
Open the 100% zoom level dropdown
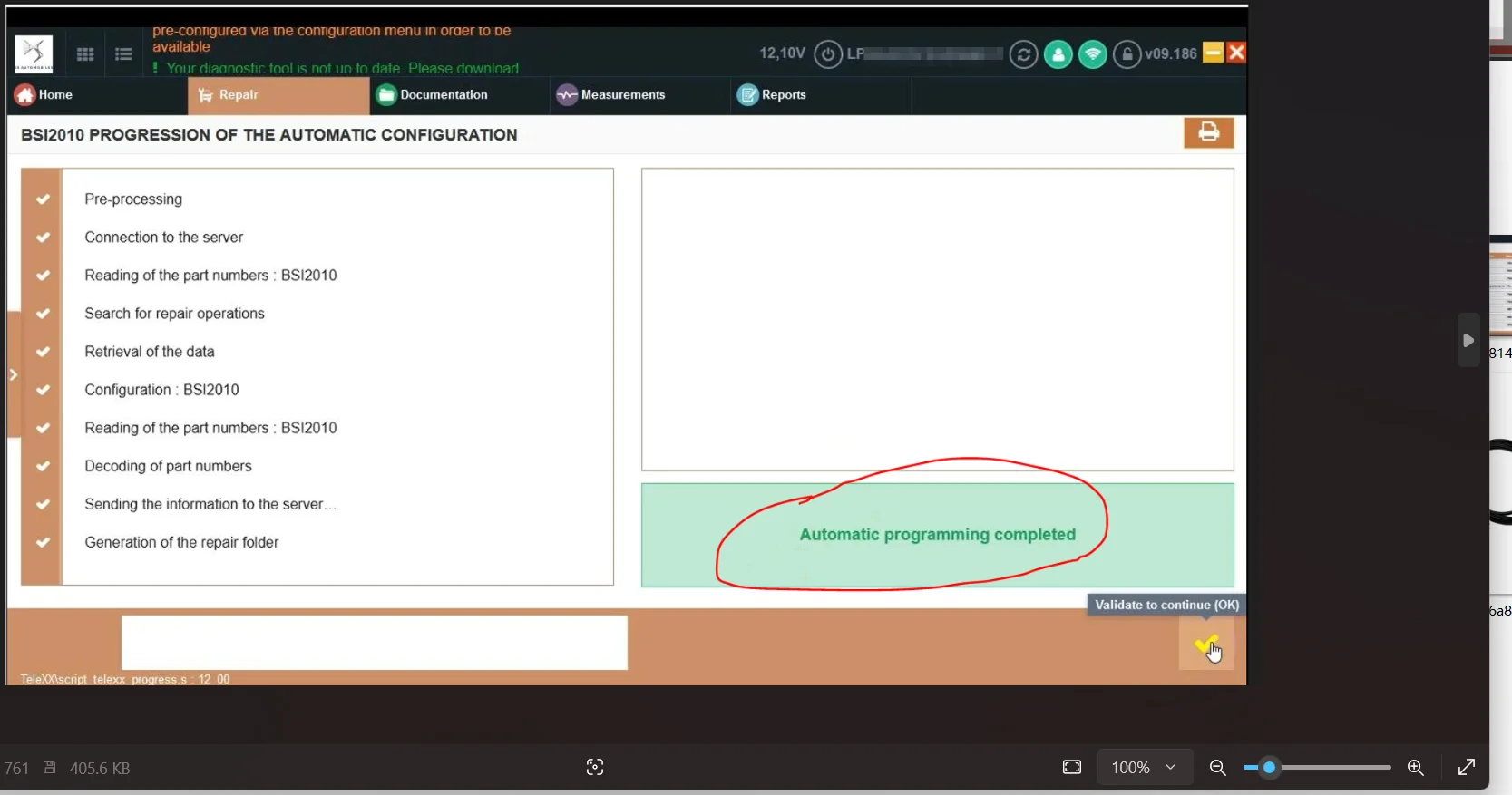tap(1145, 768)
